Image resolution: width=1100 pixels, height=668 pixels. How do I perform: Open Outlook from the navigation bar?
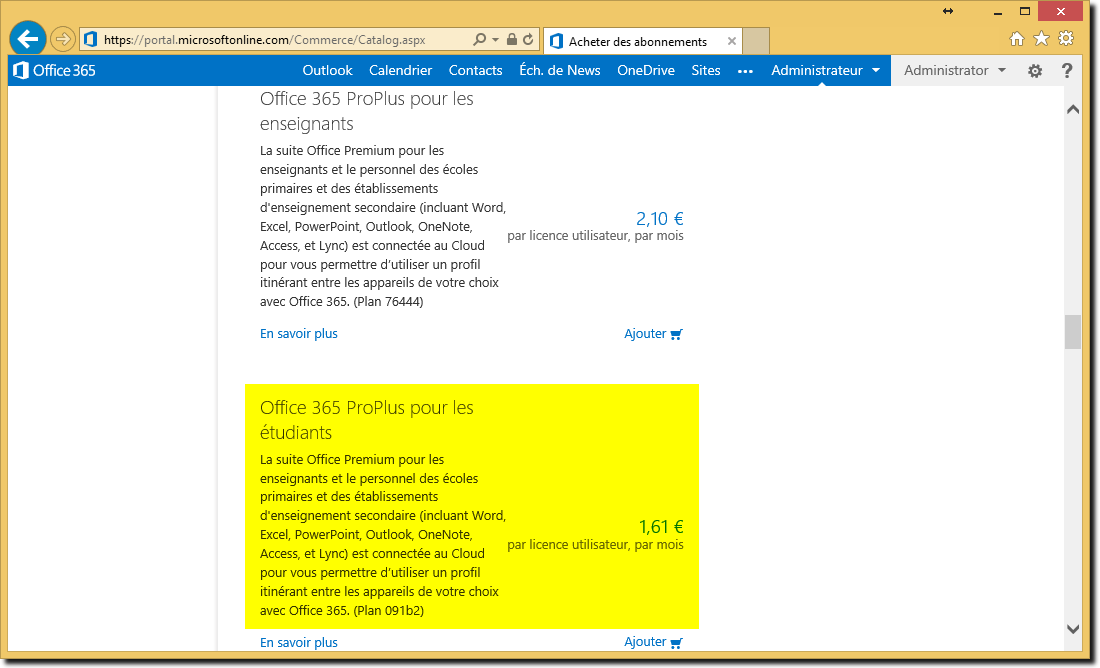click(327, 70)
